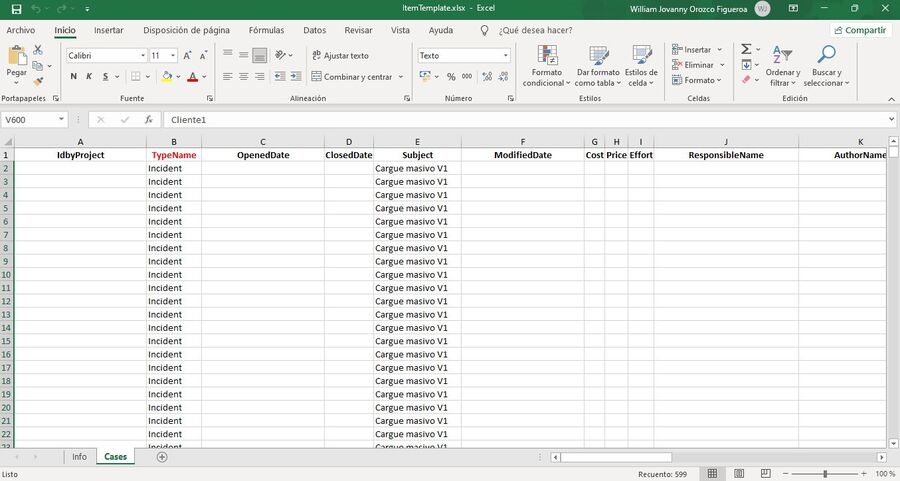Click the Cut scissors icon

tap(38, 49)
